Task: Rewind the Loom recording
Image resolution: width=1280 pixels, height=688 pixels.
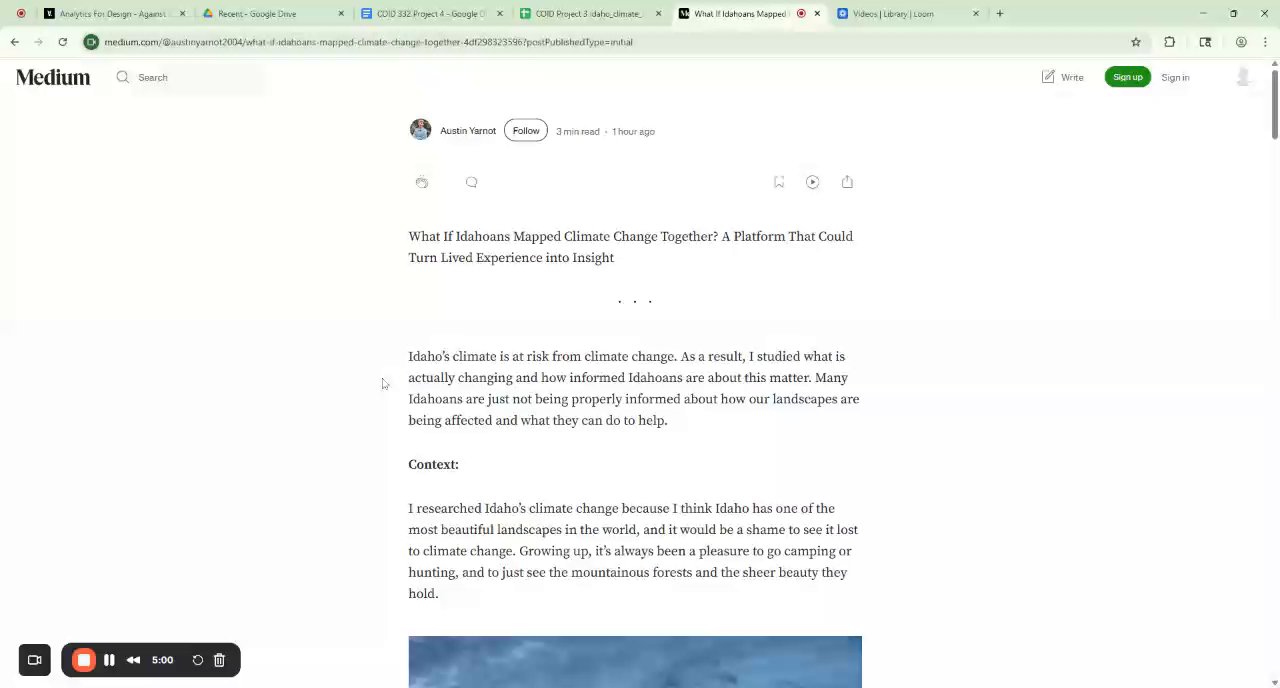Action: tap(133, 660)
